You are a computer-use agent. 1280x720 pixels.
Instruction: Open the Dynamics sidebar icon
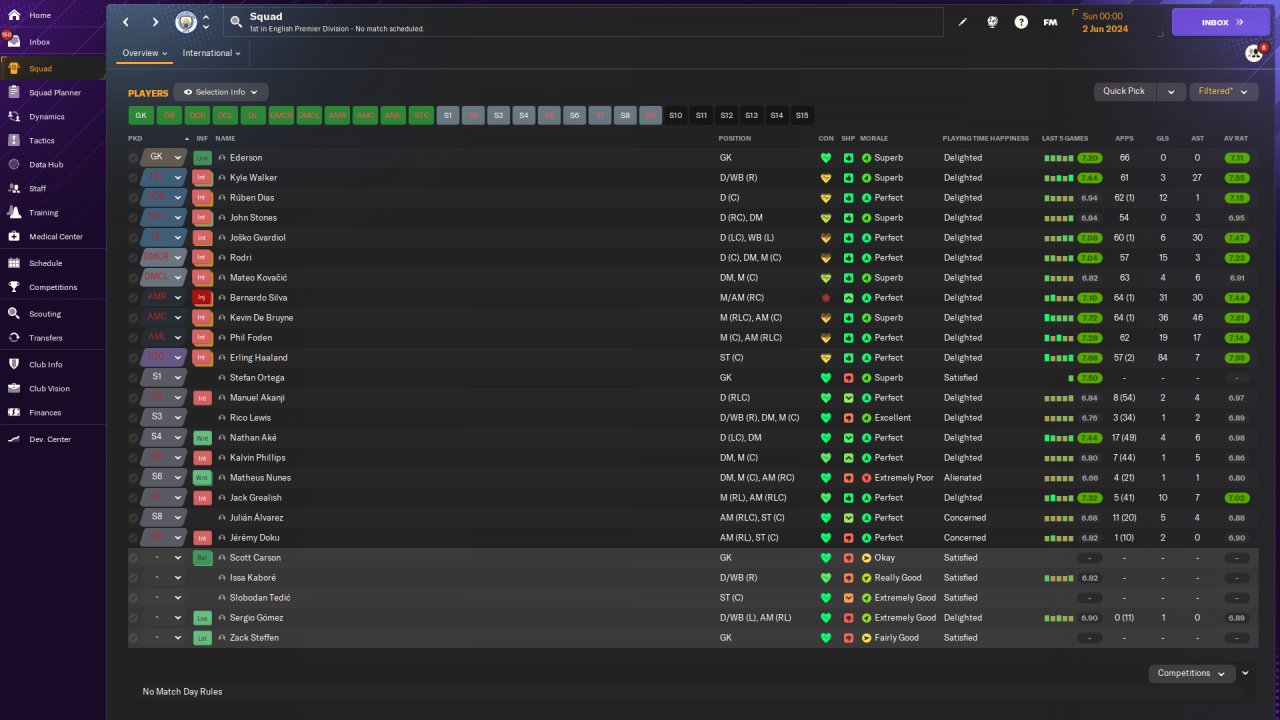coord(14,116)
